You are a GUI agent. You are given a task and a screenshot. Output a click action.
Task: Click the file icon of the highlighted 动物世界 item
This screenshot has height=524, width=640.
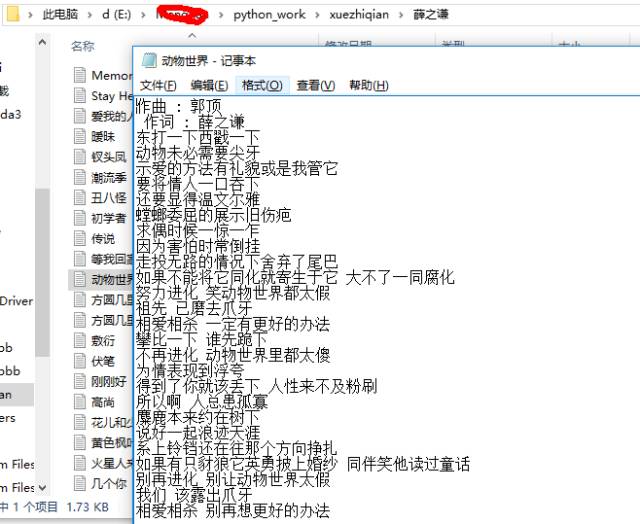[x=80, y=279]
